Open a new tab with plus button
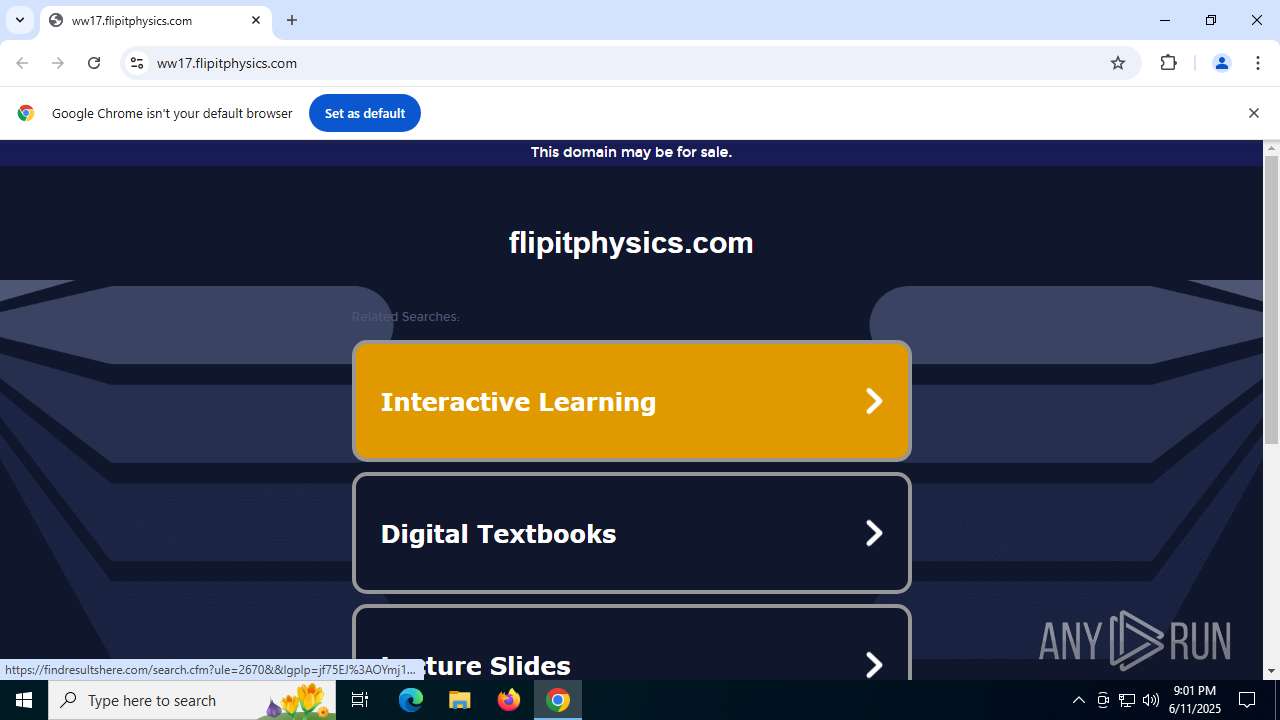This screenshot has height=720, width=1280. [x=292, y=20]
